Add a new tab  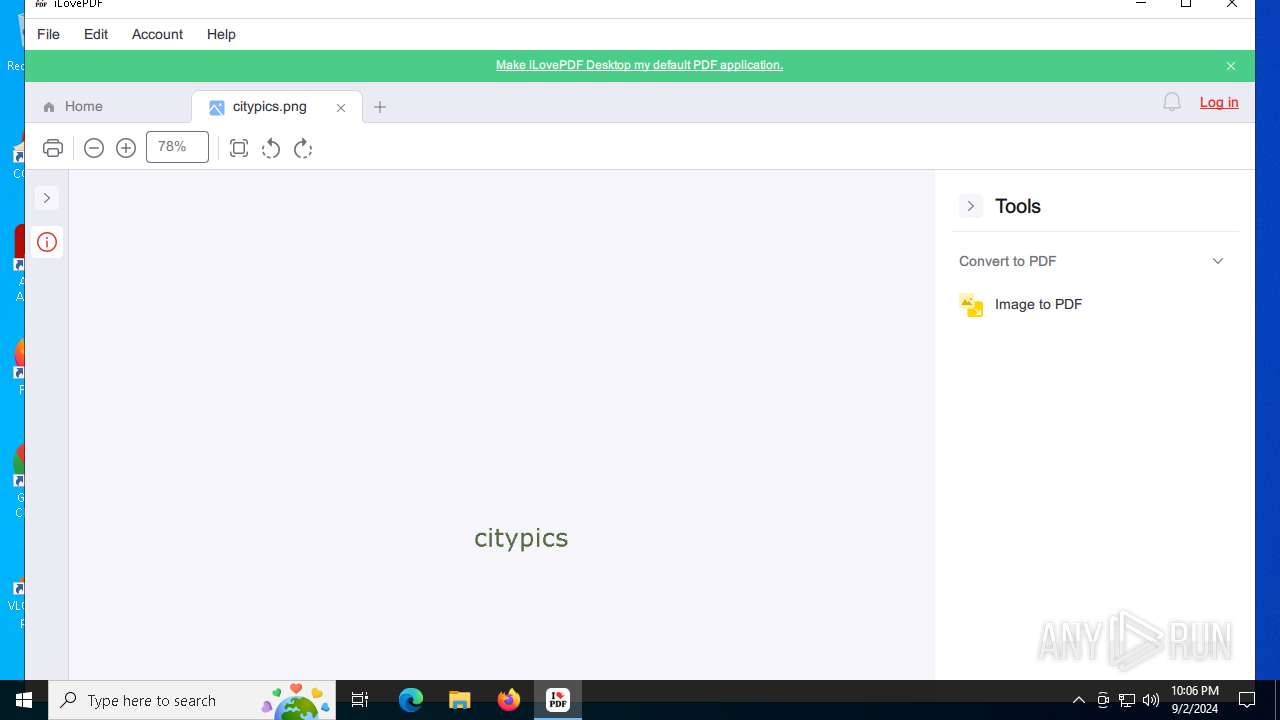(380, 107)
